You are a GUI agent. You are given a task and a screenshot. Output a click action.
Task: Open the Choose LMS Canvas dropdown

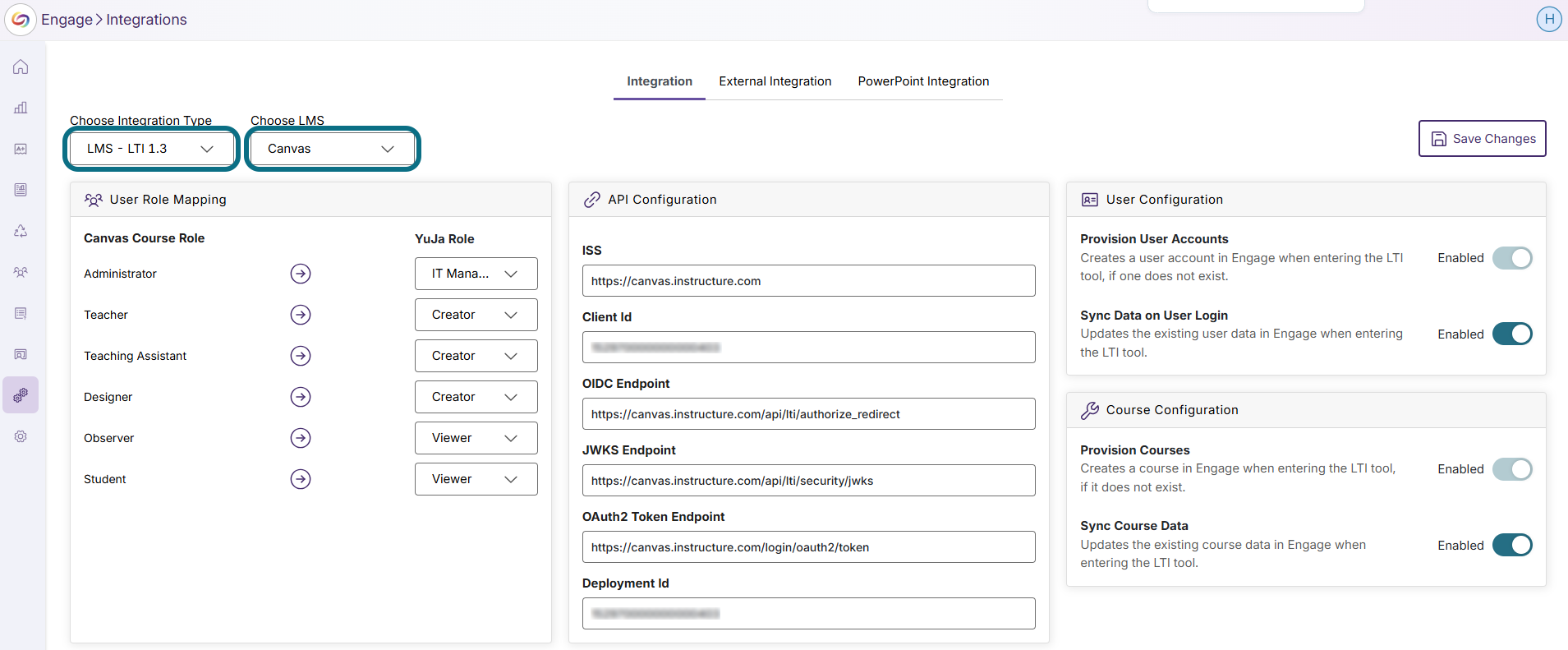click(333, 149)
